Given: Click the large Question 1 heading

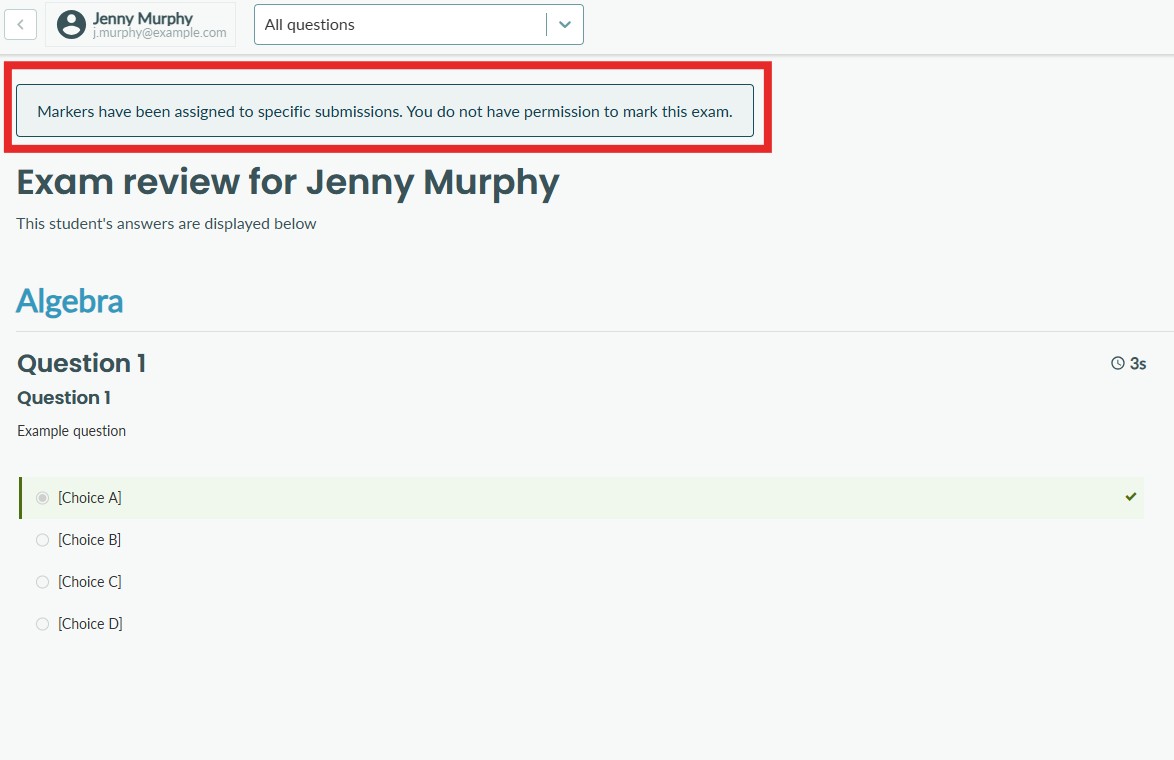Looking at the screenshot, I should click(82, 363).
